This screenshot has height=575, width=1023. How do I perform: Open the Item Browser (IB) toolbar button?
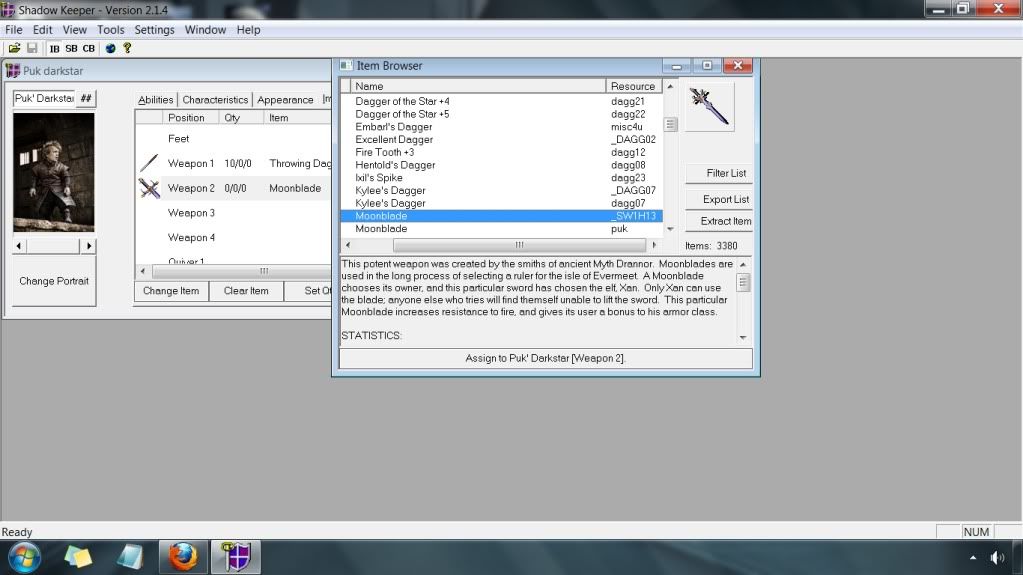click(54, 48)
